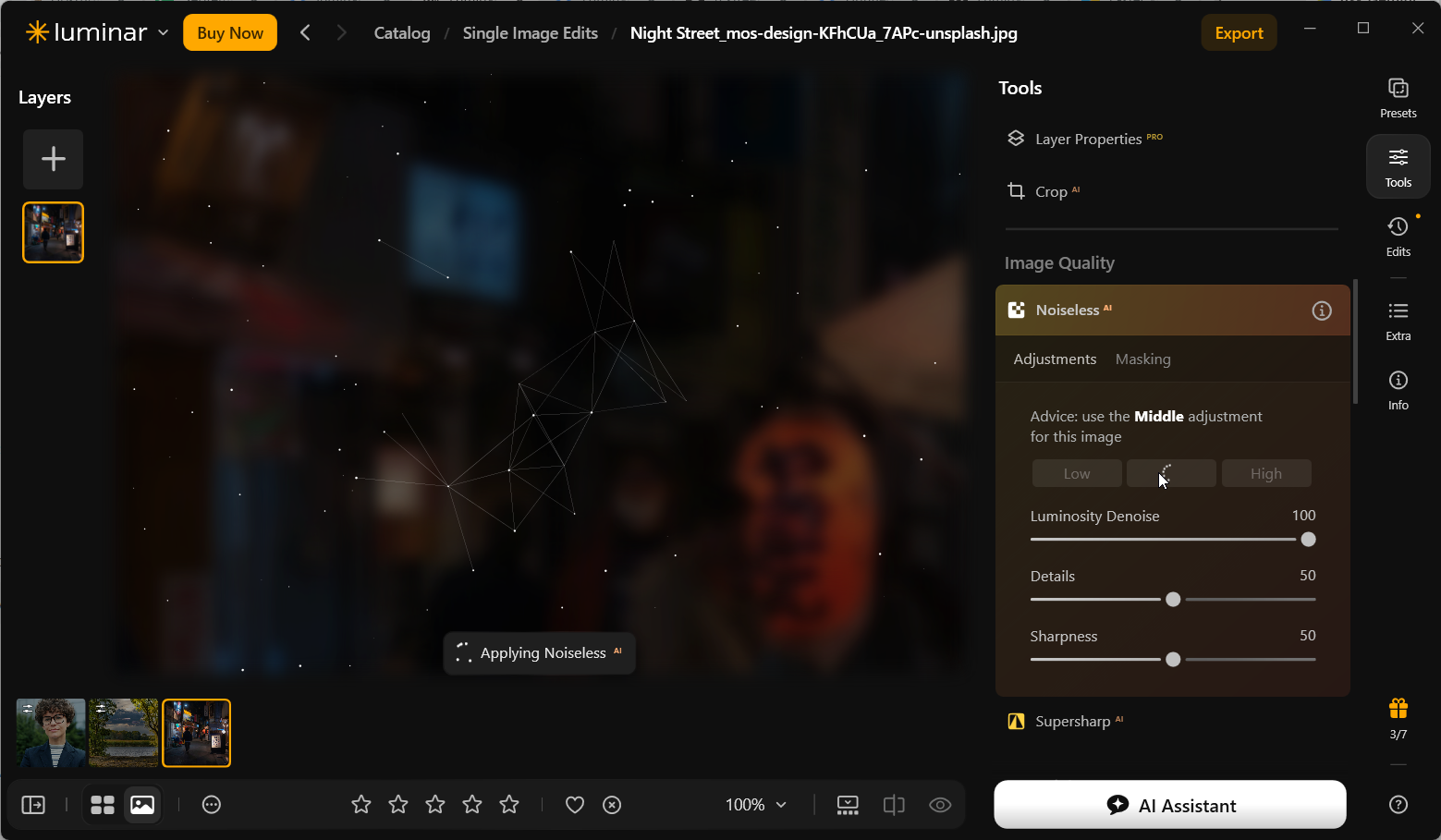Click the Export button

pyautogui.click(x=1239, y=33)
